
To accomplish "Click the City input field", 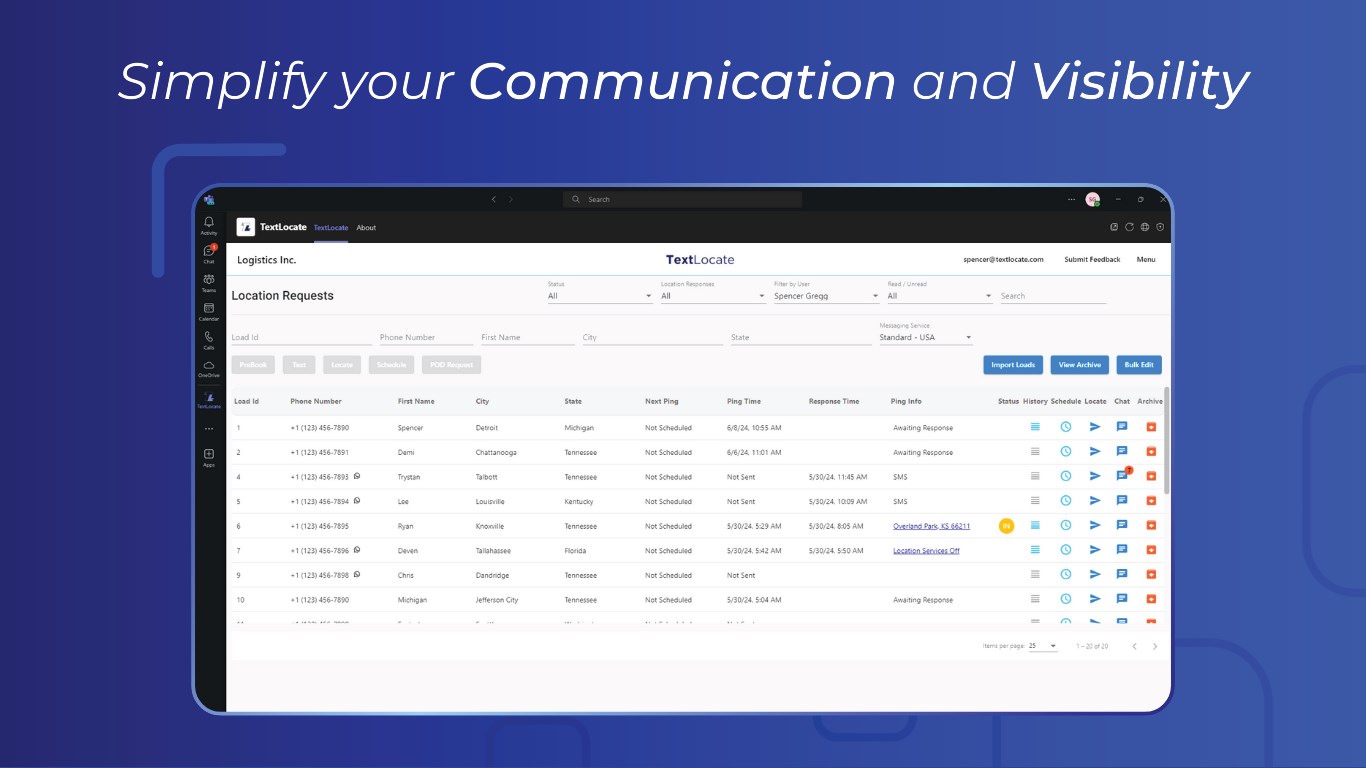I will pos(652,338).
